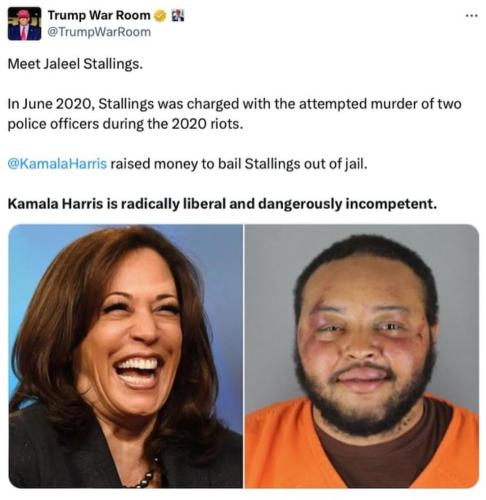Open the mugshot photo with orange jumpsuit
The height and width of the screenshot is (500, 486).
362,356
